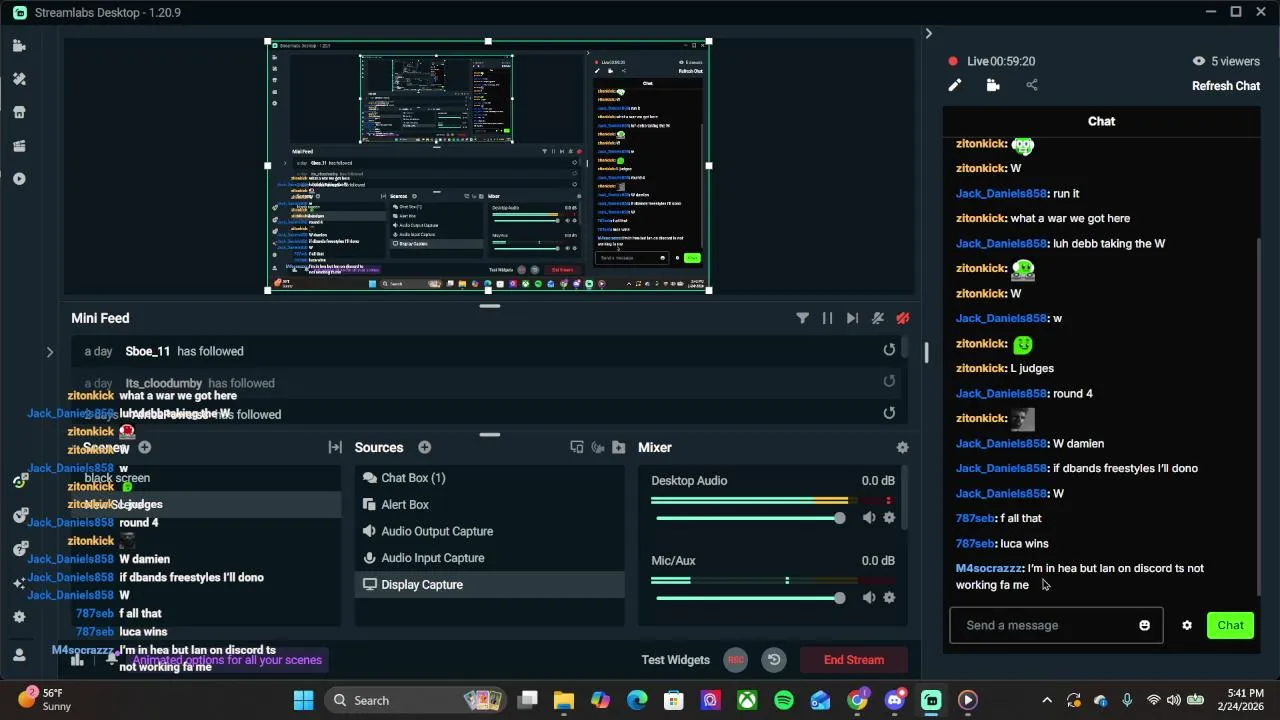The width and height of the screenshot is (1280, 720).
Task: Open the Themes icon below the camera icon
Action: (x=19, y=79)
